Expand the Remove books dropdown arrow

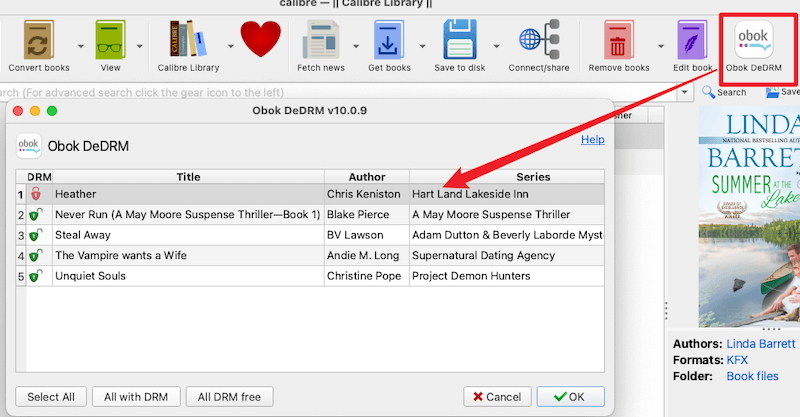(661, 46)
